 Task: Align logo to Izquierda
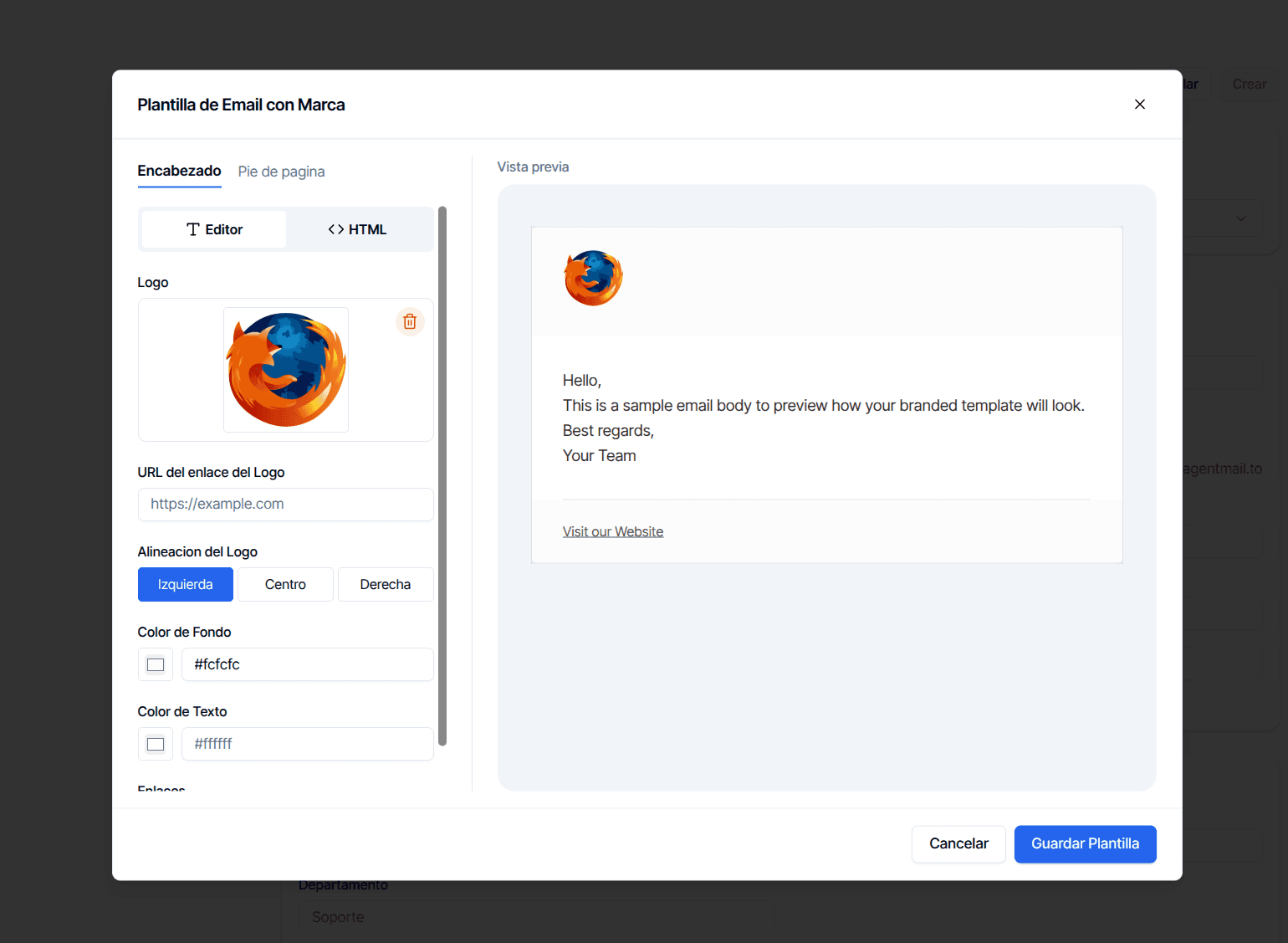tap(186, 584)
